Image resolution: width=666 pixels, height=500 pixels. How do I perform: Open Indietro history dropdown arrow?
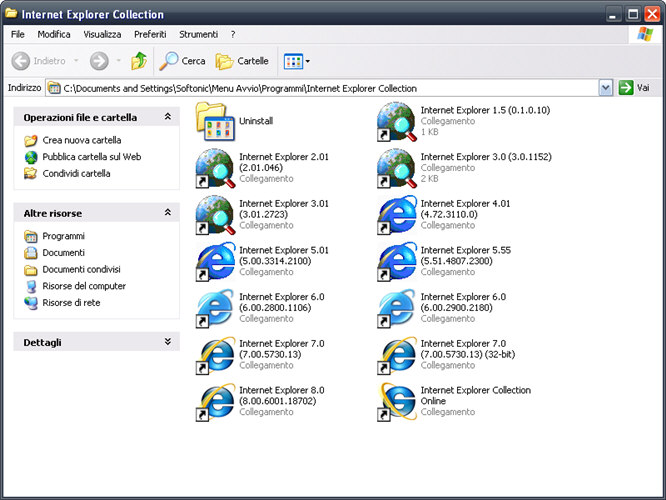[76, 61]
